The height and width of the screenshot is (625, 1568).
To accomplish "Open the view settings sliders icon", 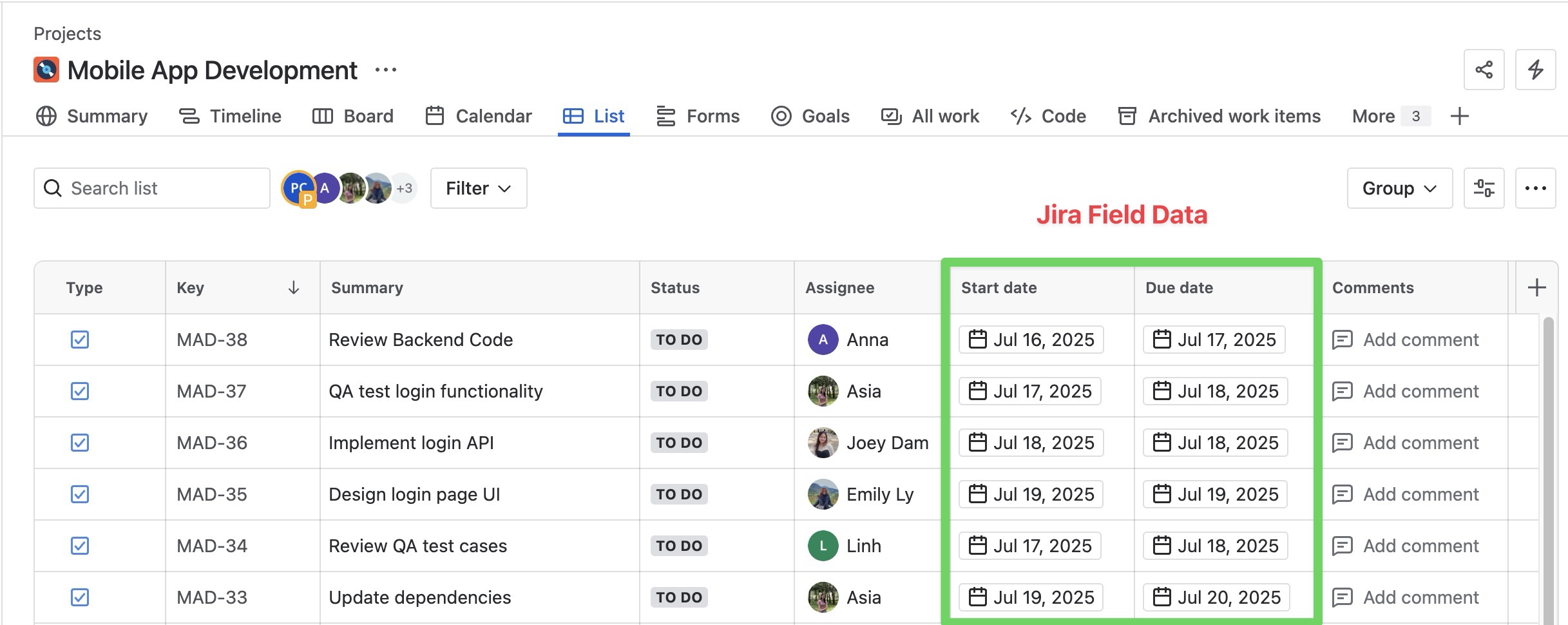I will click(1484, 188).
